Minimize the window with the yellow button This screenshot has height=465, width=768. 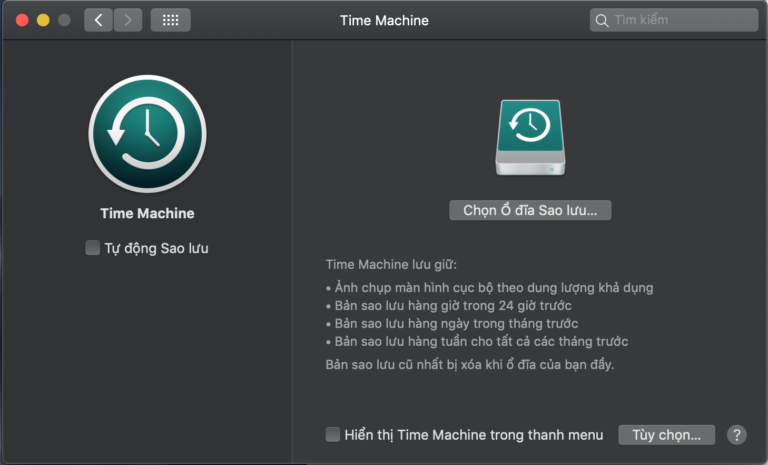43,20
